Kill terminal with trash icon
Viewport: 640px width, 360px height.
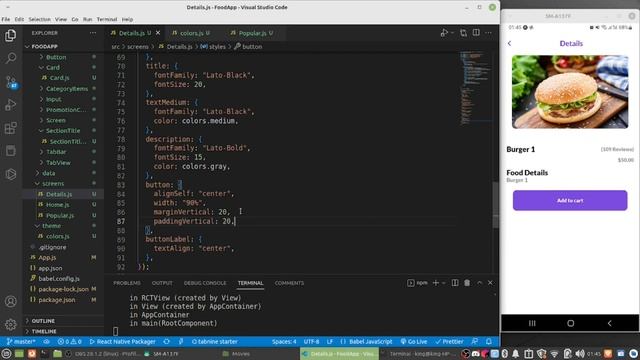[x=467, y=283]
